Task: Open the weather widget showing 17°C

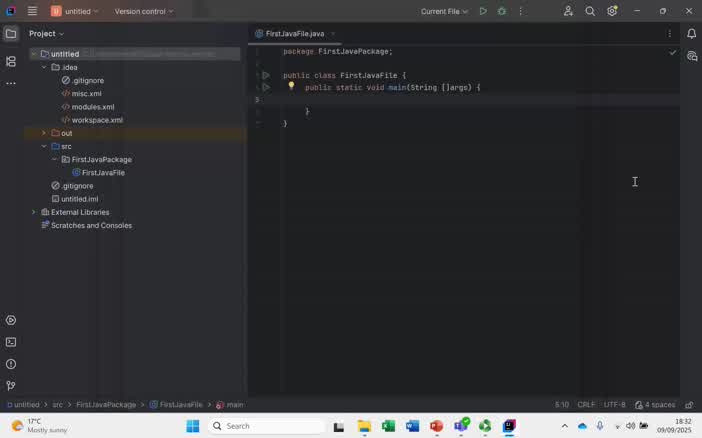Action: coord(39,425)
